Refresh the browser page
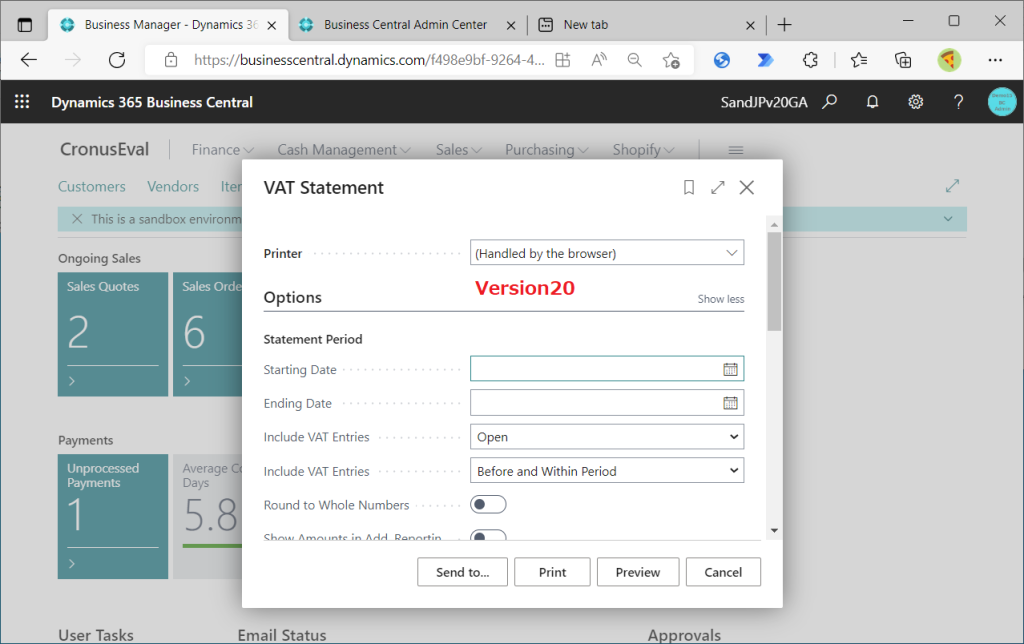The image size is (1024, 644). (x=117, y=60)
